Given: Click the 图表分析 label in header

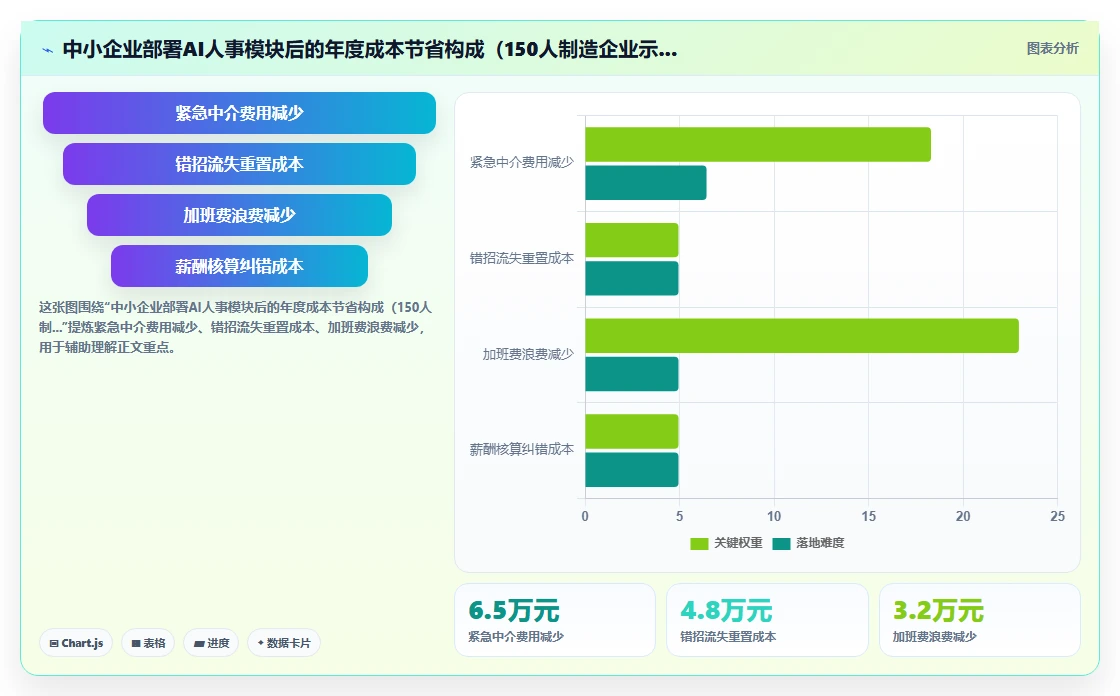Looking at the screenshot, I should (1052, 49).
